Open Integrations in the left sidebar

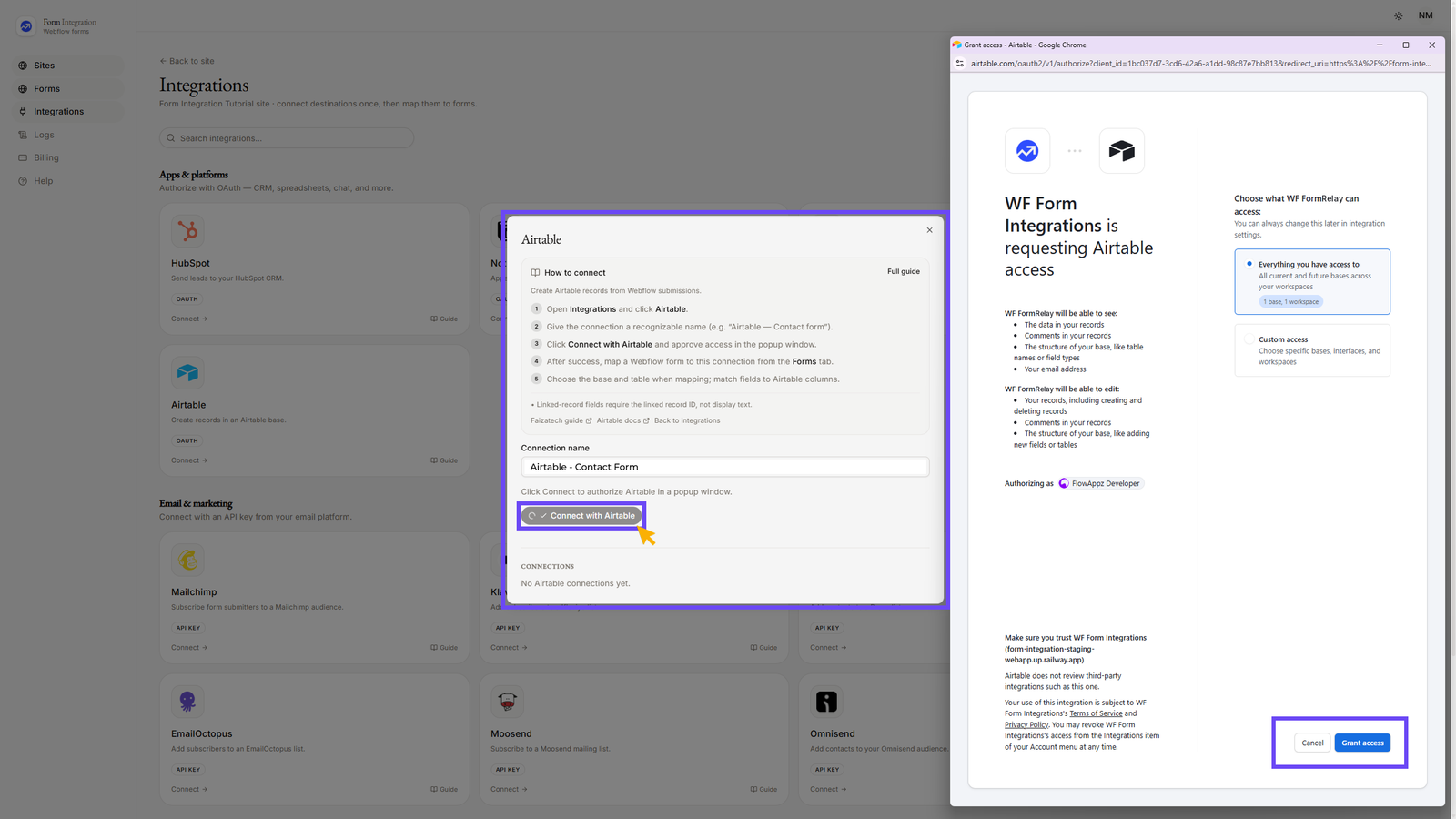(x=68, y=111)
